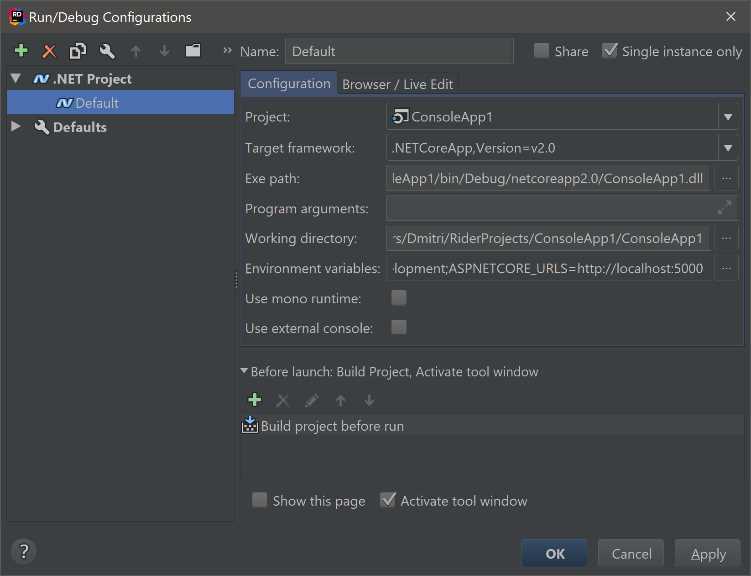Open the Project dropdown arrow
The width and height of the screenshot is (751, 576).
click(728, 117)
